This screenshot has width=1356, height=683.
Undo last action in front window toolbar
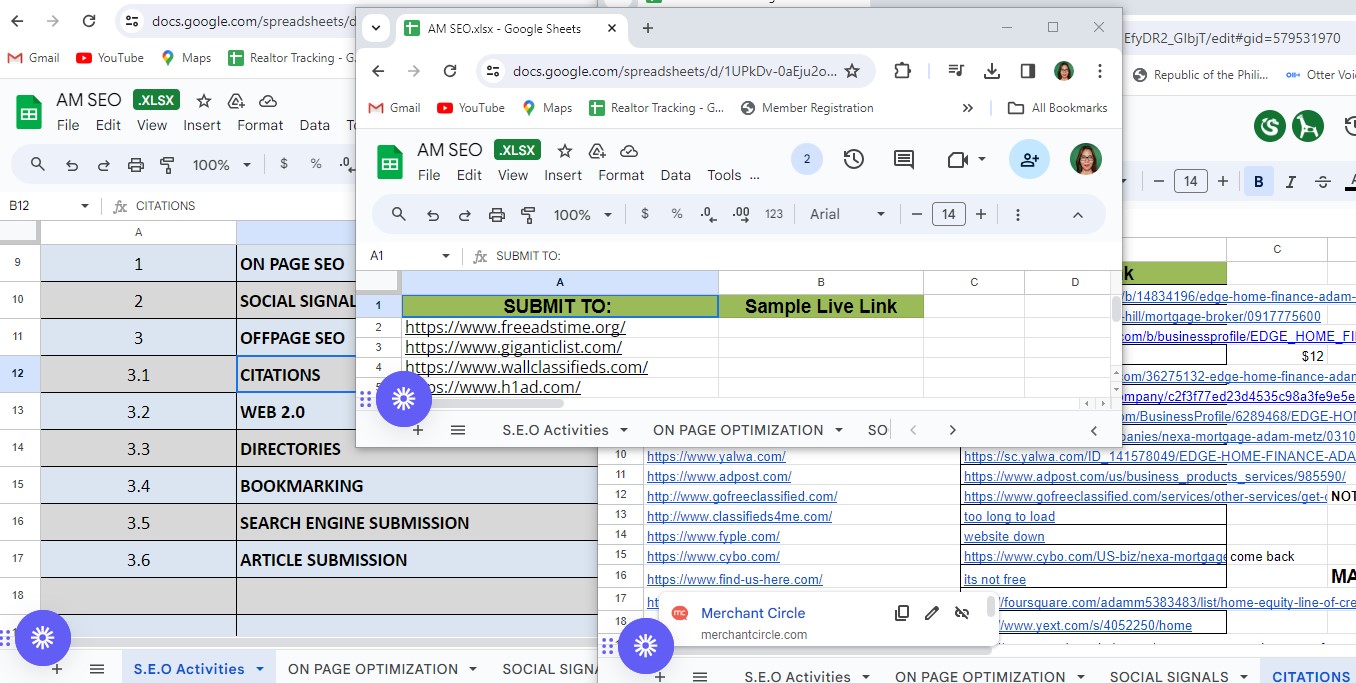point(432,214)
